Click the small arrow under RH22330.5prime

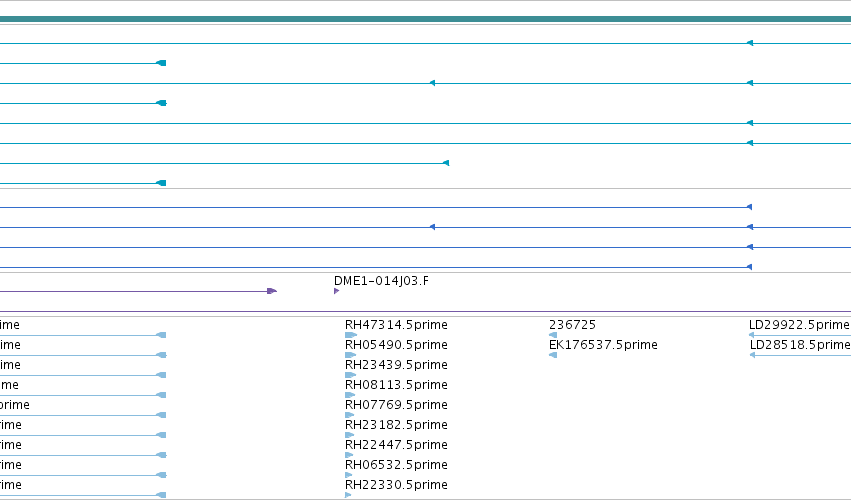click(x=348, y=495)
